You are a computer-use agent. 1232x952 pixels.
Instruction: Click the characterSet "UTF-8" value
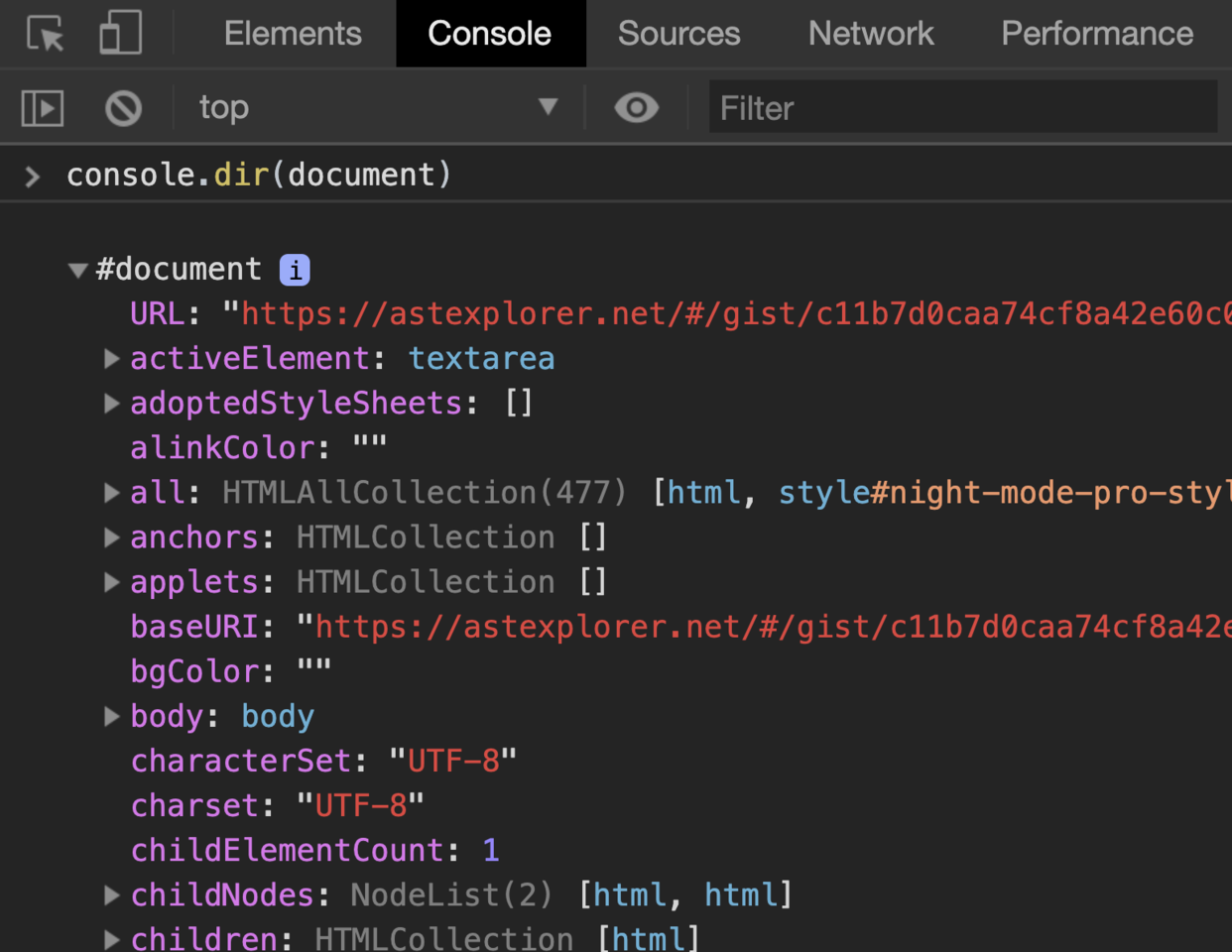(x=453, y=761)
